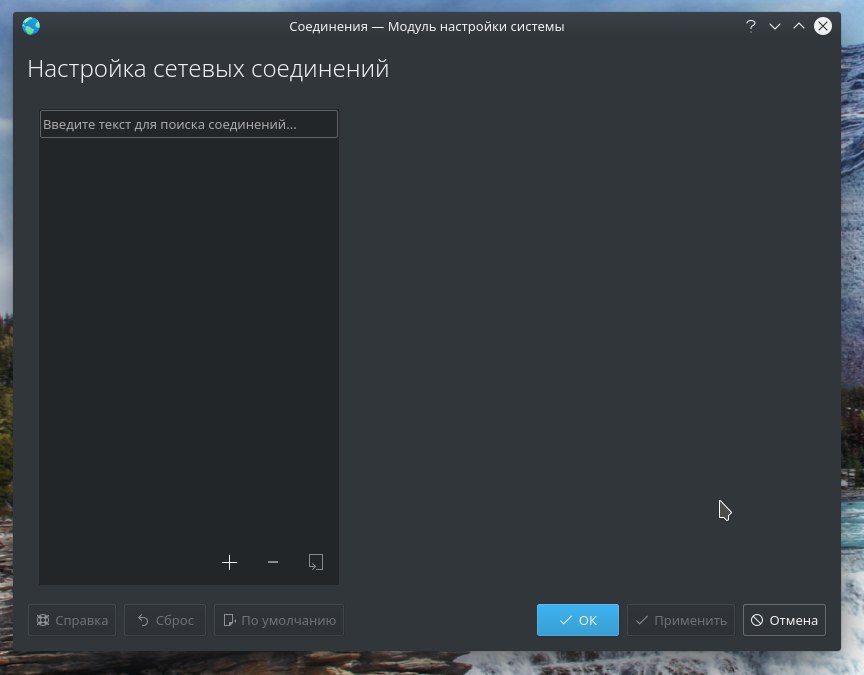Minimize the window with the down chevron
The image size is (864, 675).
tap(775, 26)
